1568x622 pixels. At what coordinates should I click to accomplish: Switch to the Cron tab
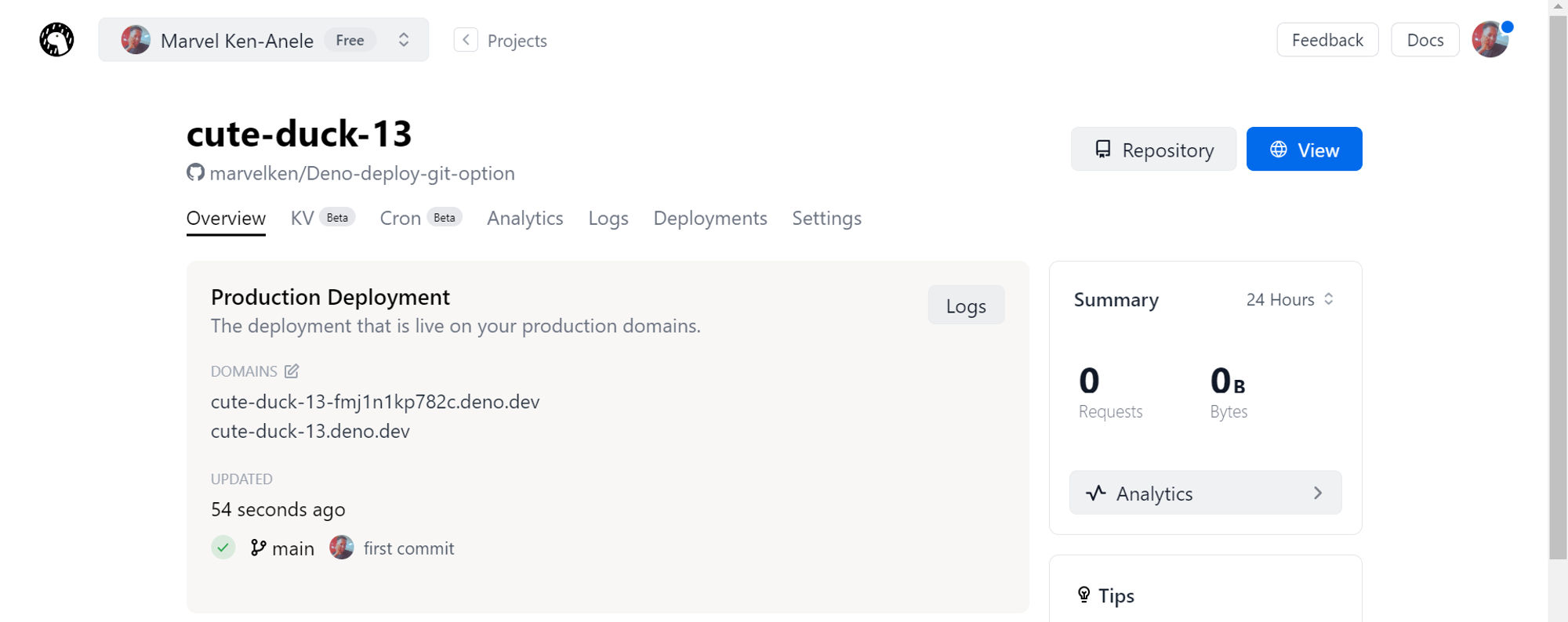point(420,218)
